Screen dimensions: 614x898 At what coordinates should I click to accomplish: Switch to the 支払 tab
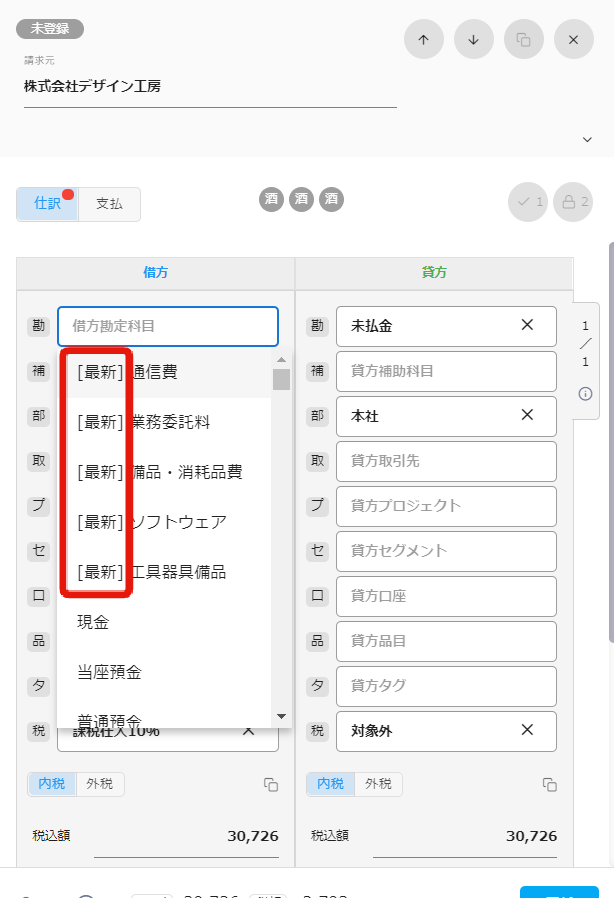pyautogui.click(x=109, y=203)
